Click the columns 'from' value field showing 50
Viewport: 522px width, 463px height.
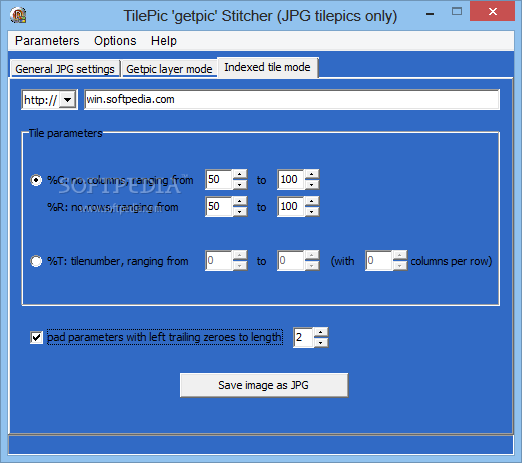tap(219, 179)
